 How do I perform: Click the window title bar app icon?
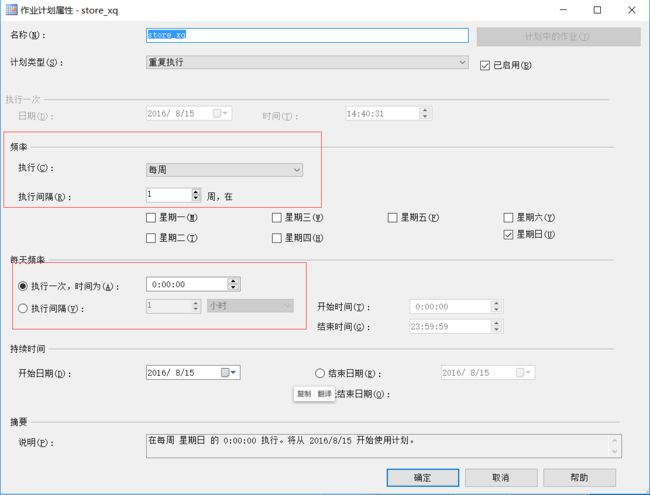coord(11,10)
